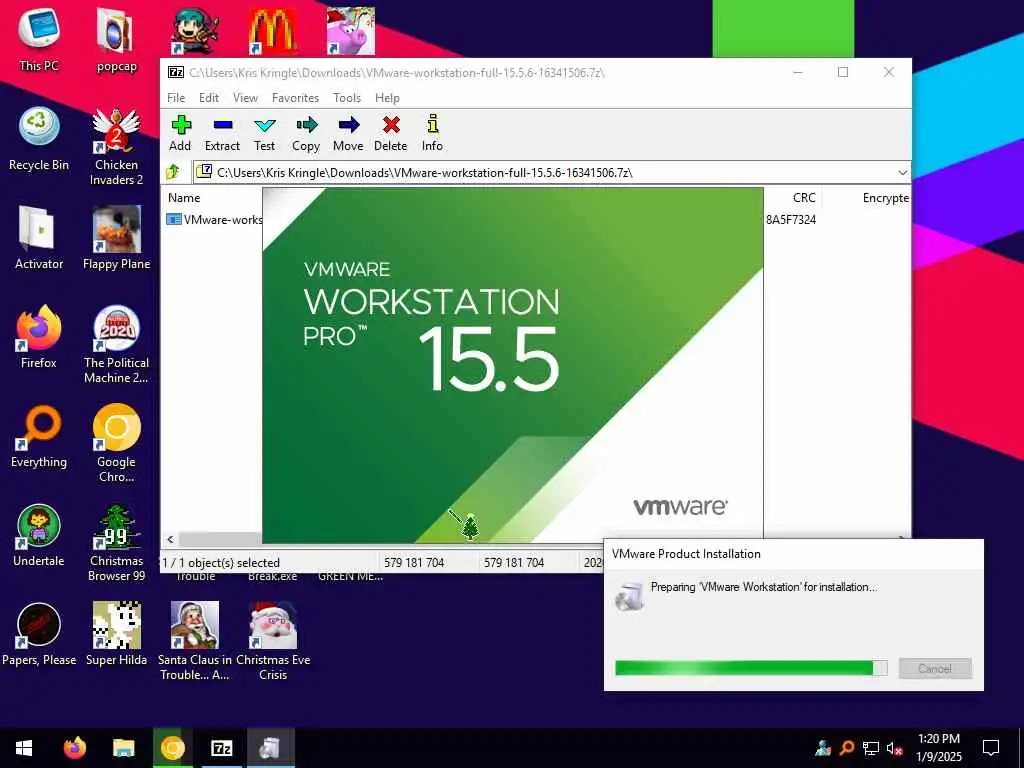Click the 7-Zip taskbar button

coord(222,748)
